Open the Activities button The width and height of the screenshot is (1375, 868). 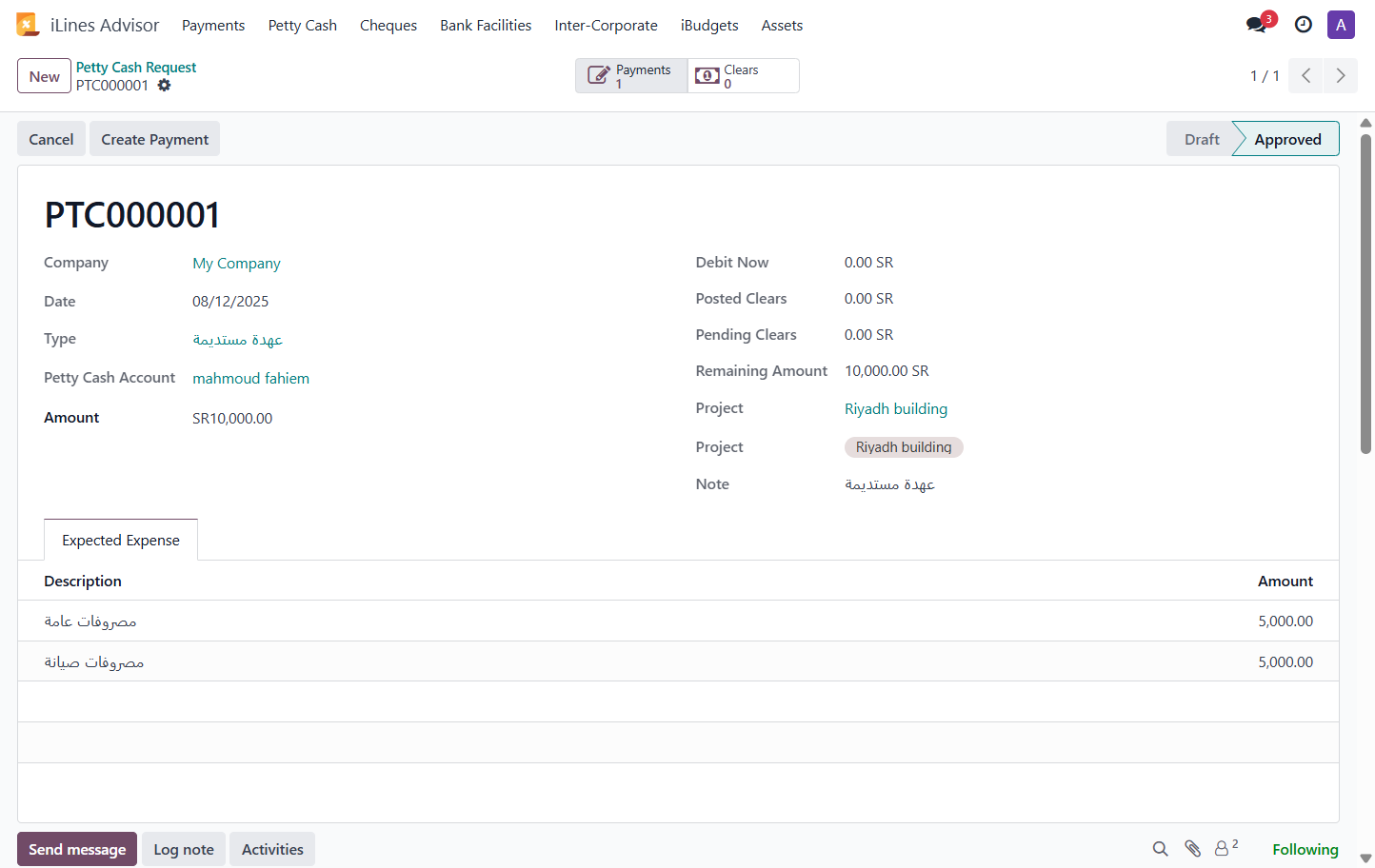[x=272, y=850]
